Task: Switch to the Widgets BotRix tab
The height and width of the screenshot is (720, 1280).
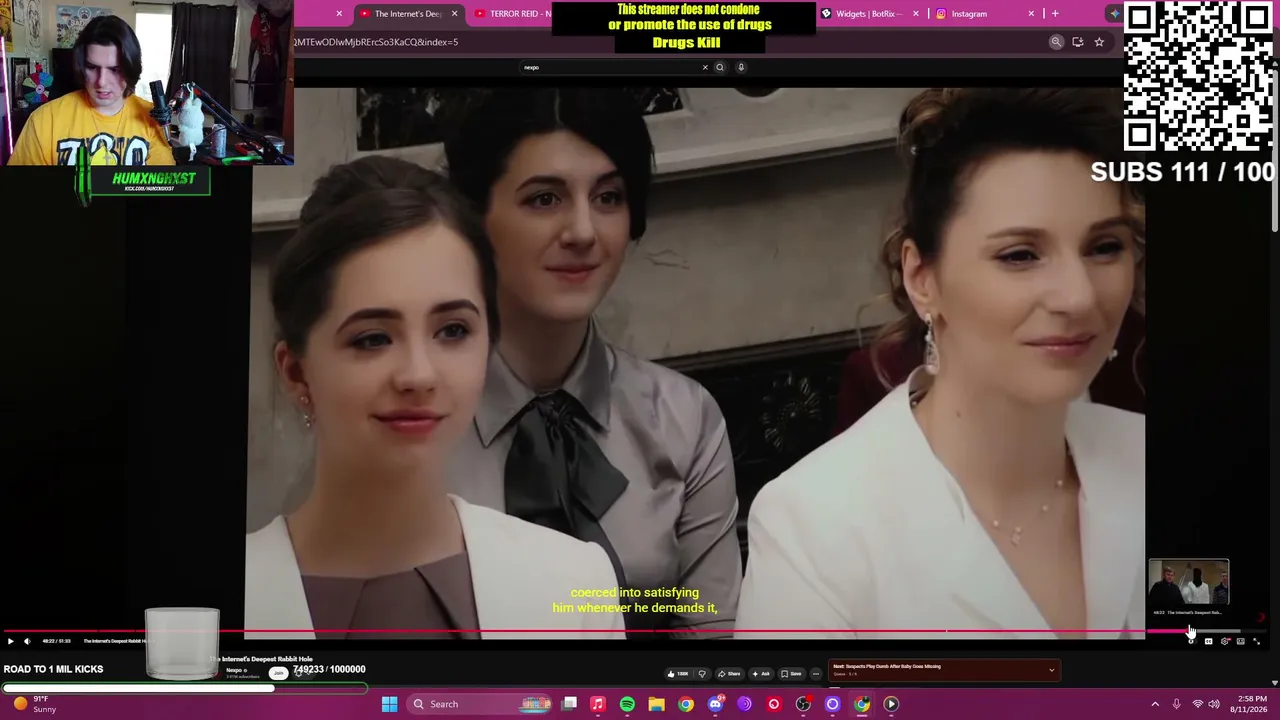Action: 869,14
